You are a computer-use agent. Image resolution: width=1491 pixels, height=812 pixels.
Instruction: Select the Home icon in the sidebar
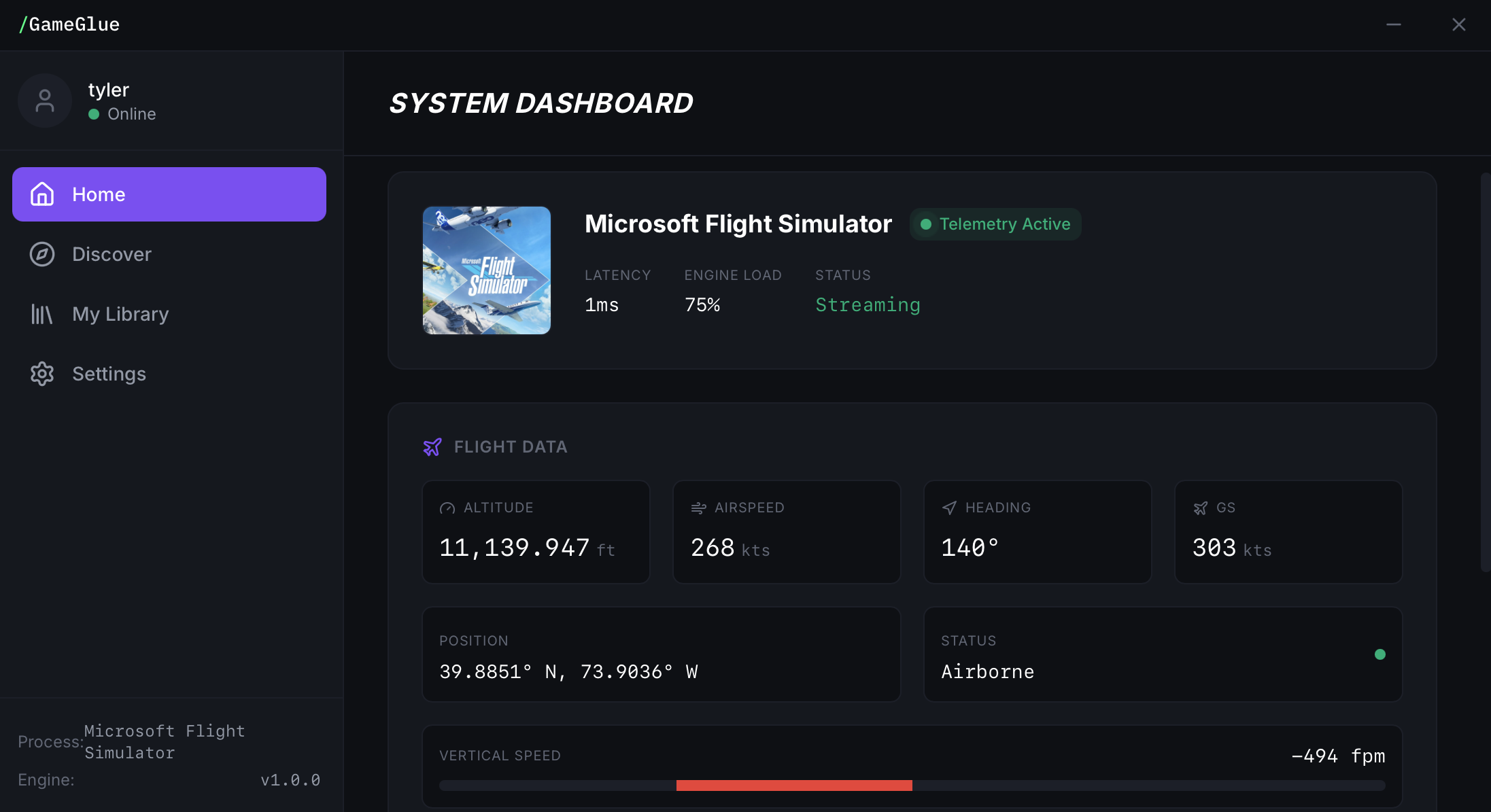[x=41, y=194]
